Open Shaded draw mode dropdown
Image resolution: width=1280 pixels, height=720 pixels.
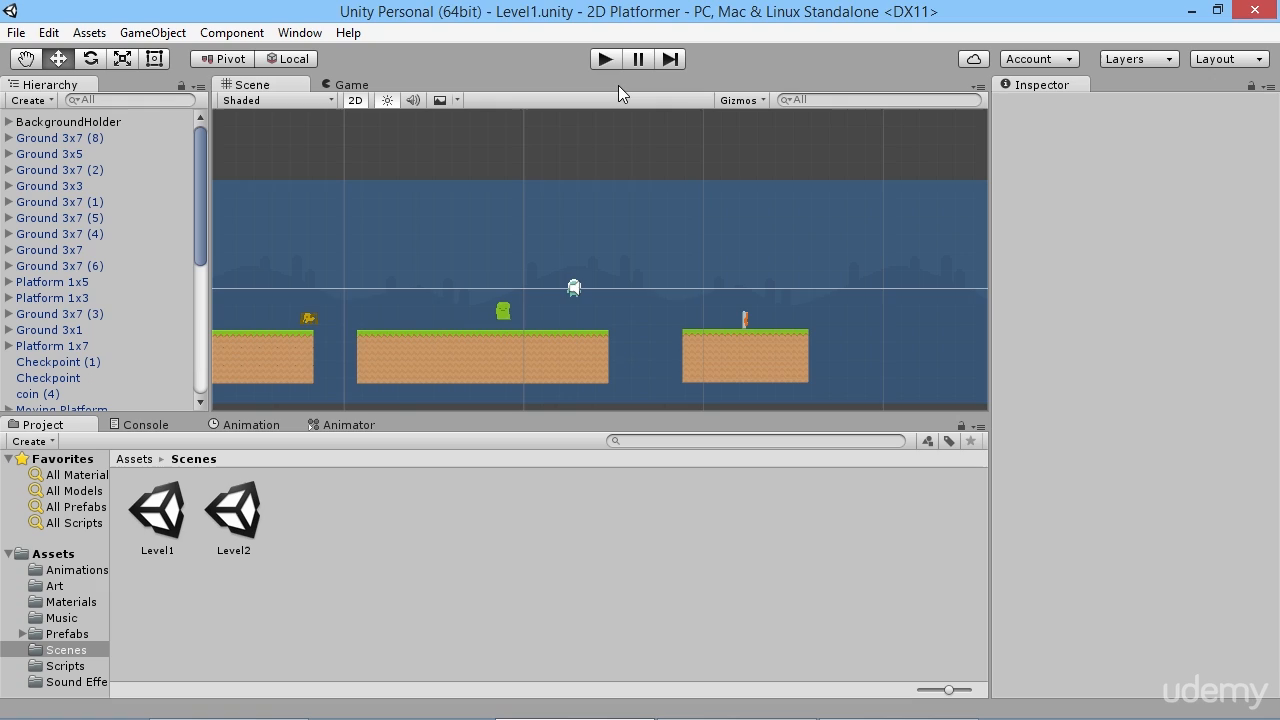(x=278, y=100)
